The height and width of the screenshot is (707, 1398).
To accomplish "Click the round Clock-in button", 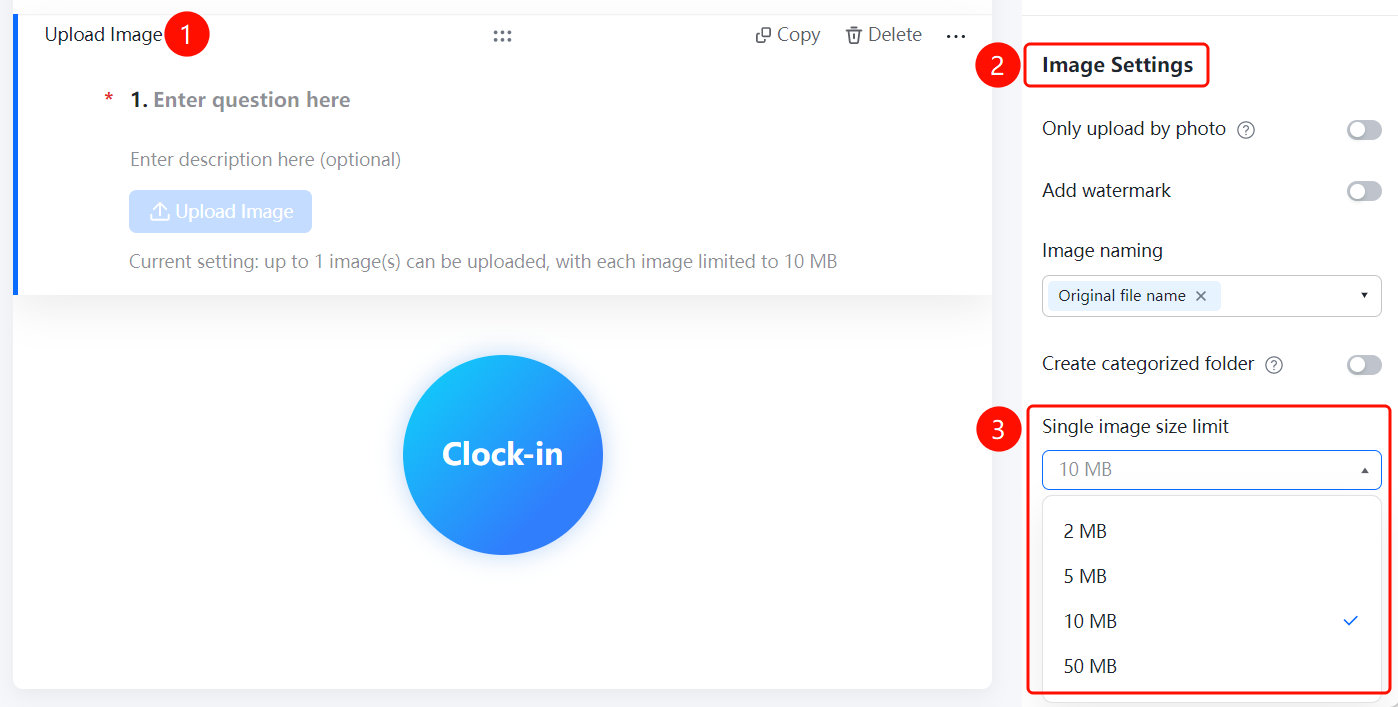I will pyautogui.click(x=503, y=454).
